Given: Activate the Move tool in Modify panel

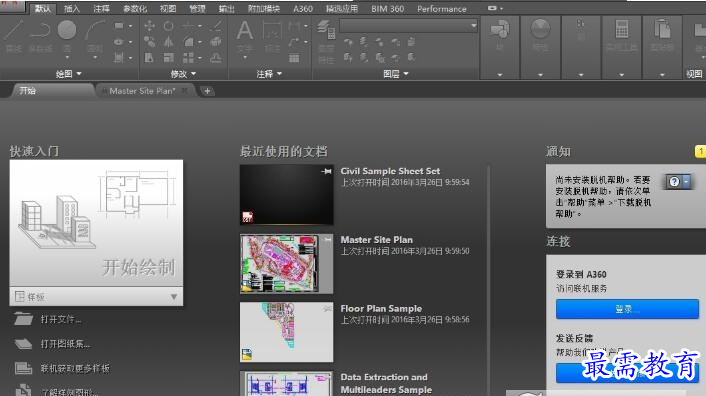Looking at the screenshot, I should (x=149, y=26).
